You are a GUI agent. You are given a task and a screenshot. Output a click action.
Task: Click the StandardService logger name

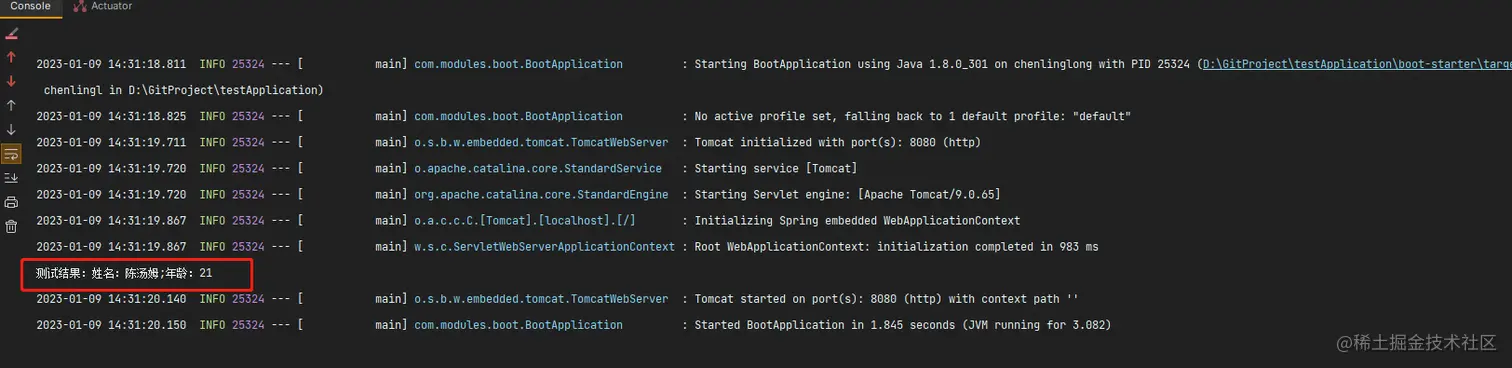pos(538,168)
